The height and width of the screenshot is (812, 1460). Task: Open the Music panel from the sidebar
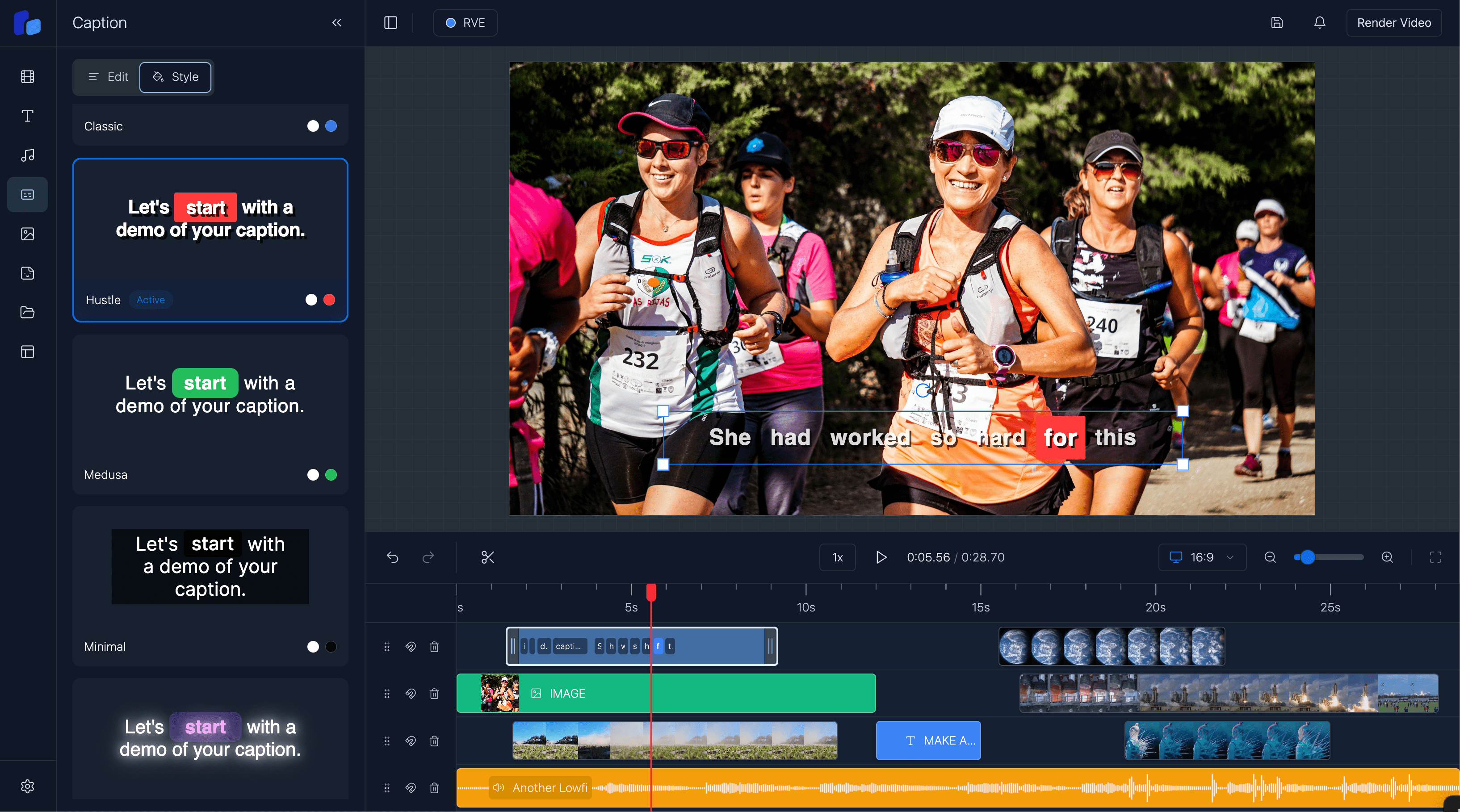pos(27,155)
